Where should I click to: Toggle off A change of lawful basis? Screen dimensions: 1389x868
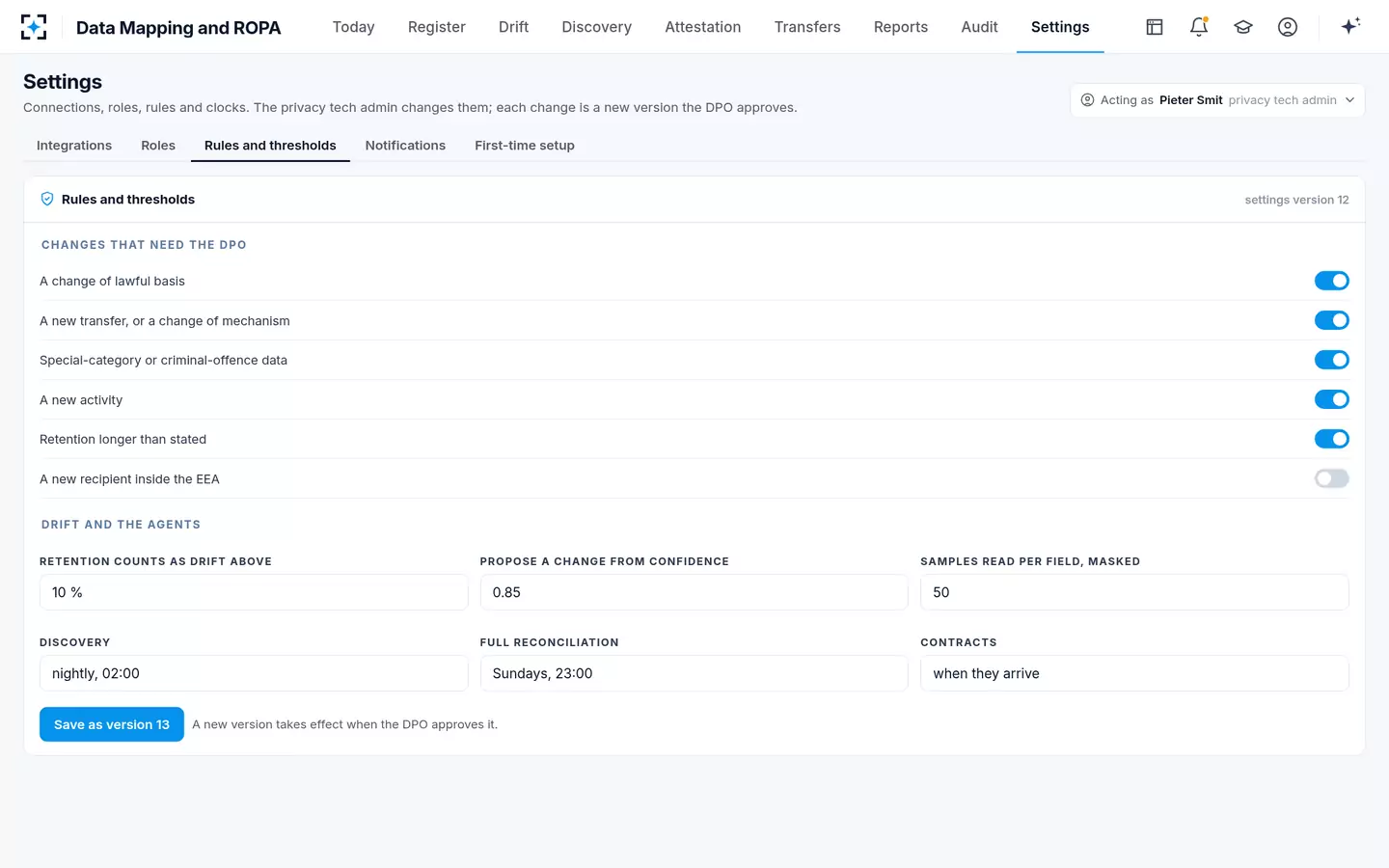[x=1331, y=281]
